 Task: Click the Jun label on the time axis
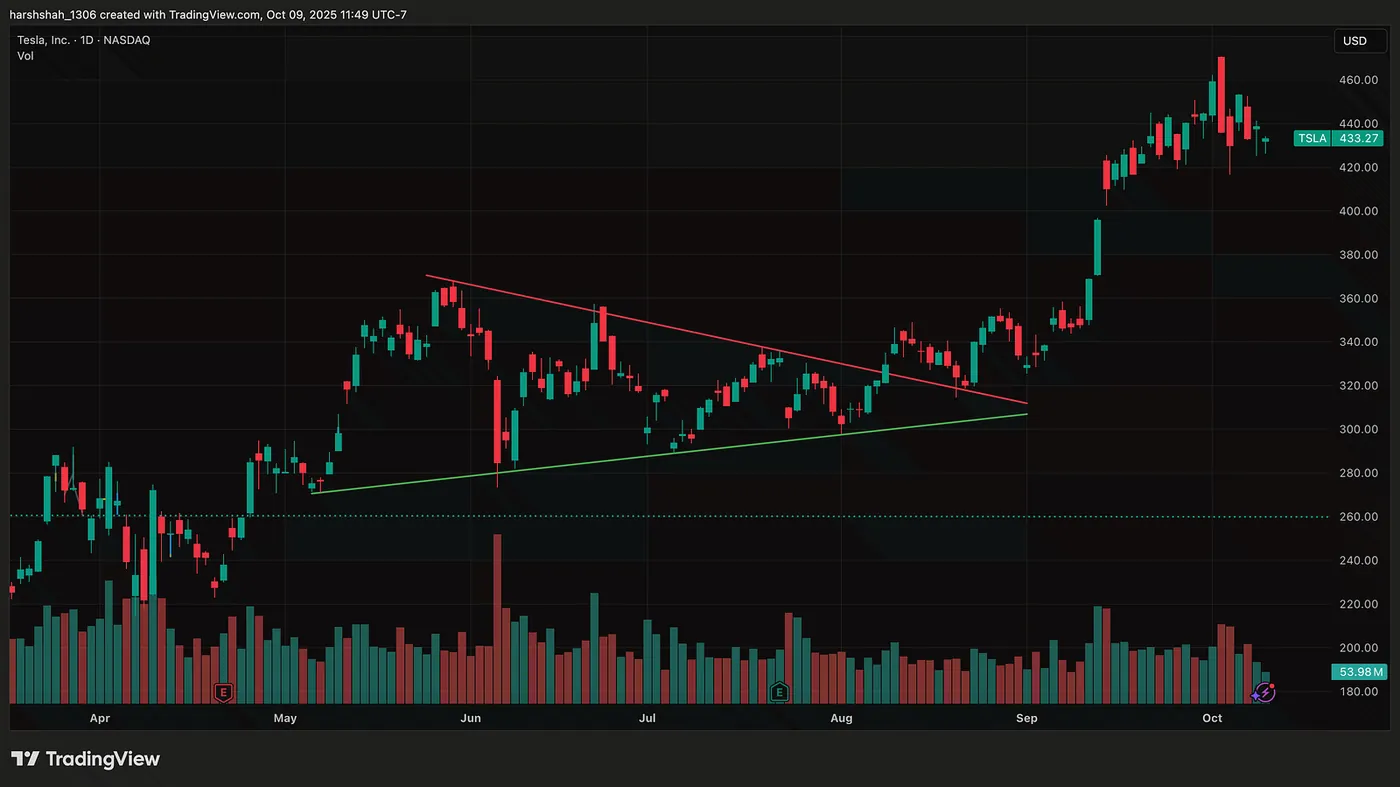click(471, 718)
